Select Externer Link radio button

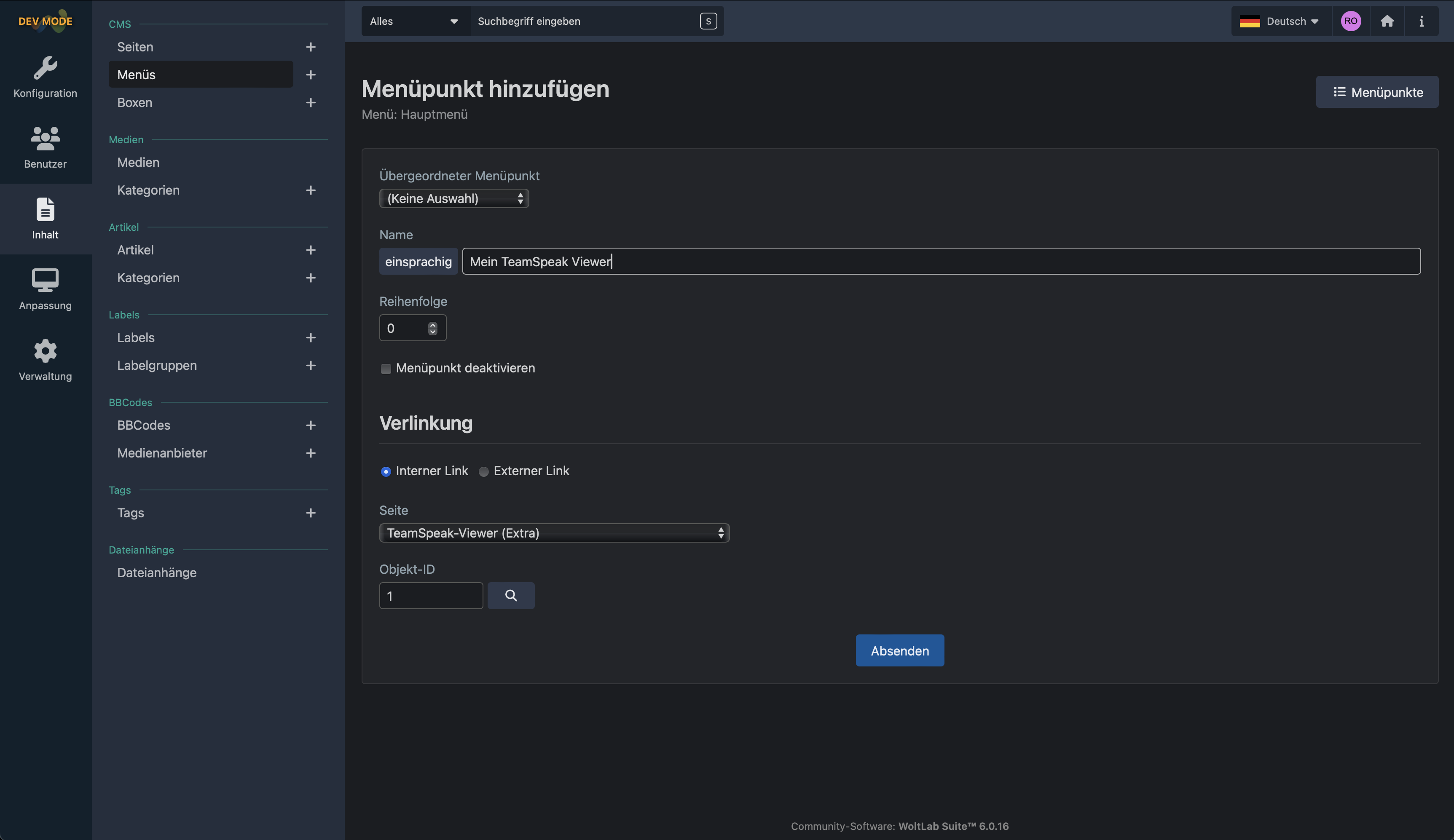(483, 471)
